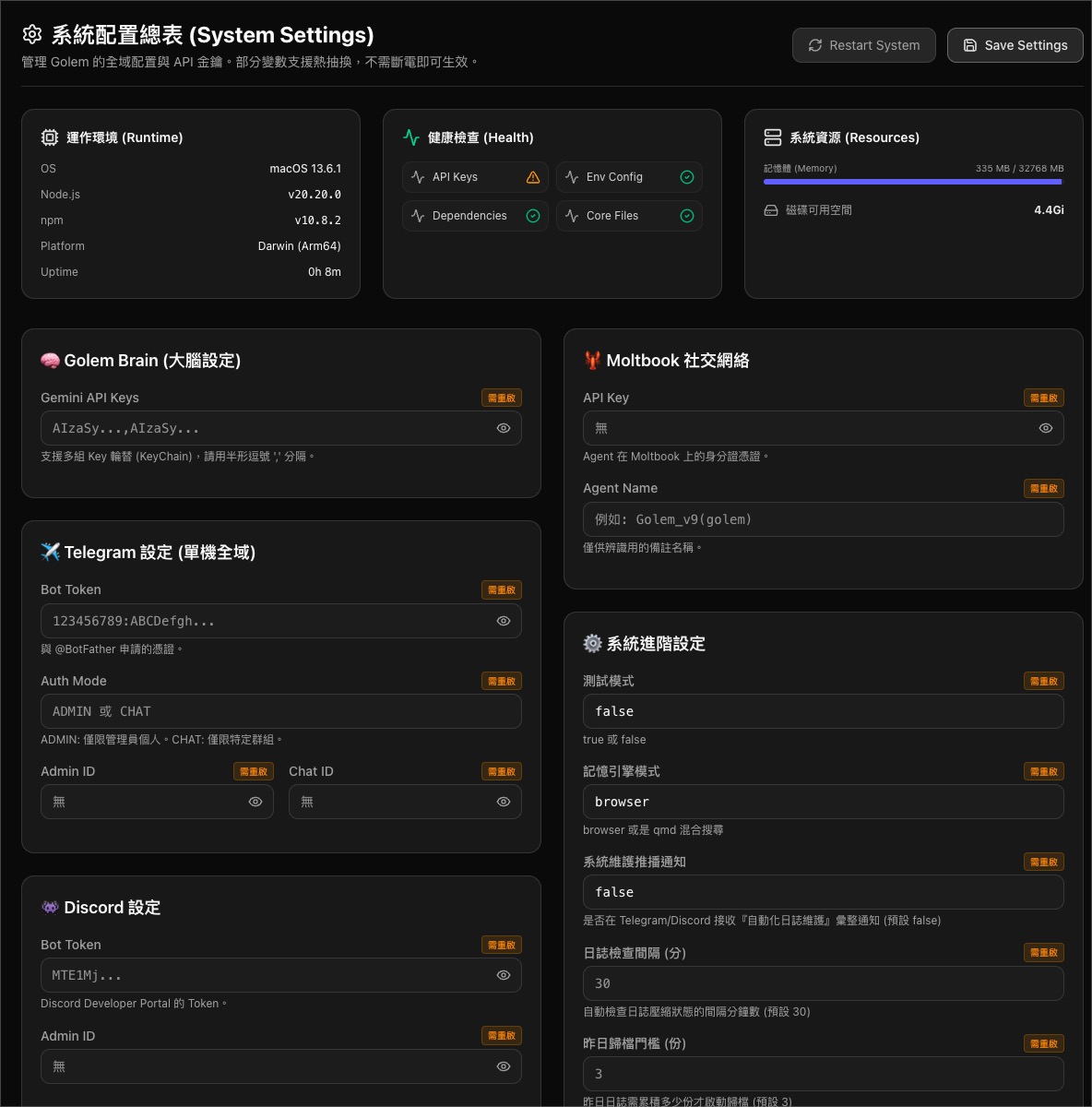Focus the Auth Mode input field
The image size is (1092, 1107).
281,711
